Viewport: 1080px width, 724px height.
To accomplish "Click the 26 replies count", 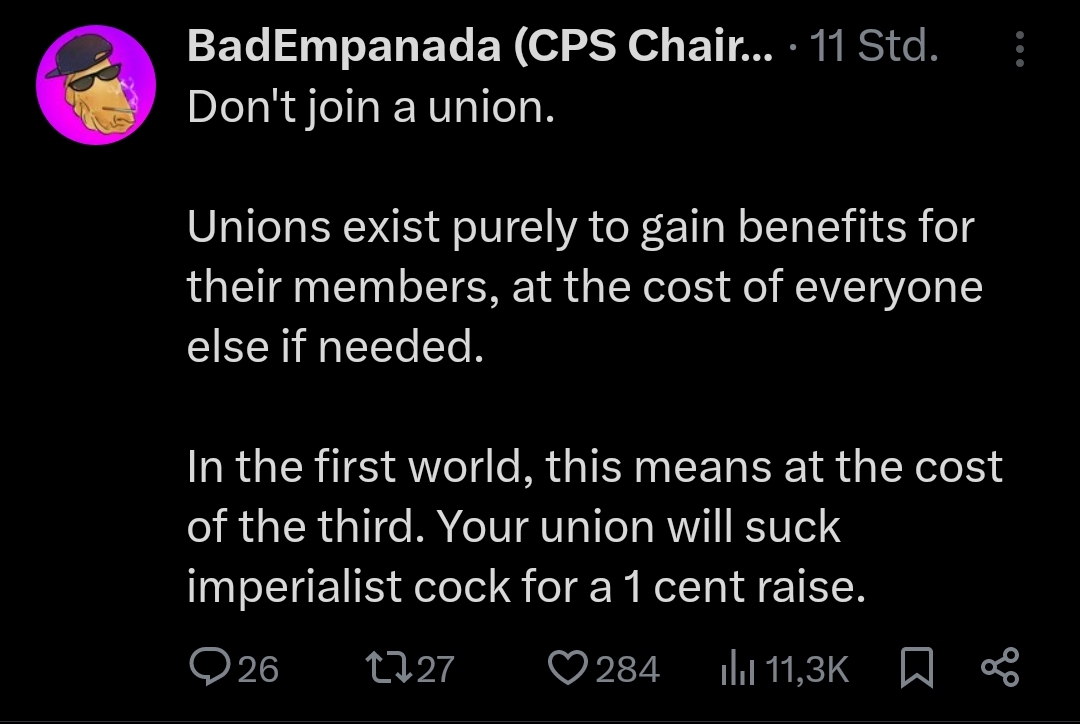I will pyautogui.click(x=258, y=669).
